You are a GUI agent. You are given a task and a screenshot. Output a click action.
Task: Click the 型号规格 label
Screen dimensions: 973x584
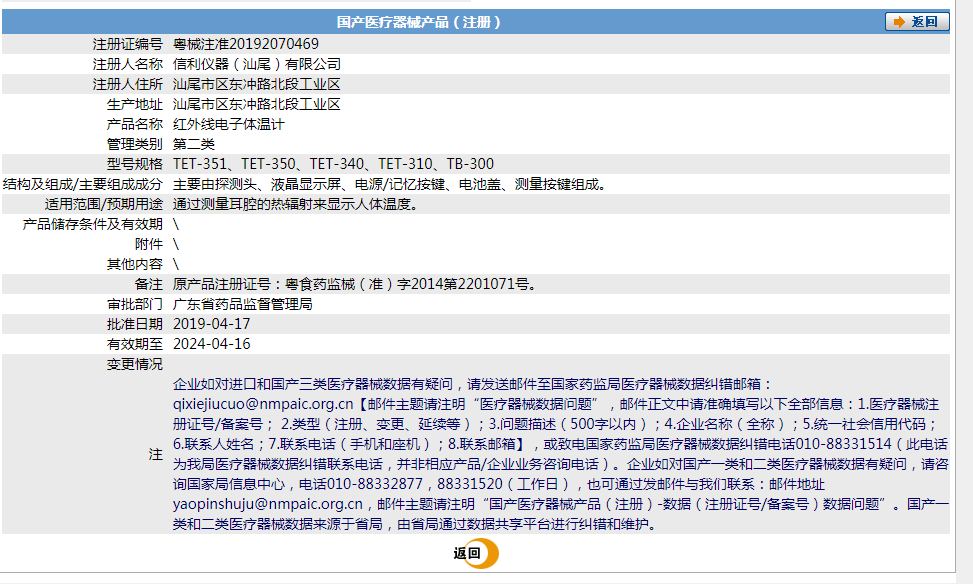coord(135,164)
